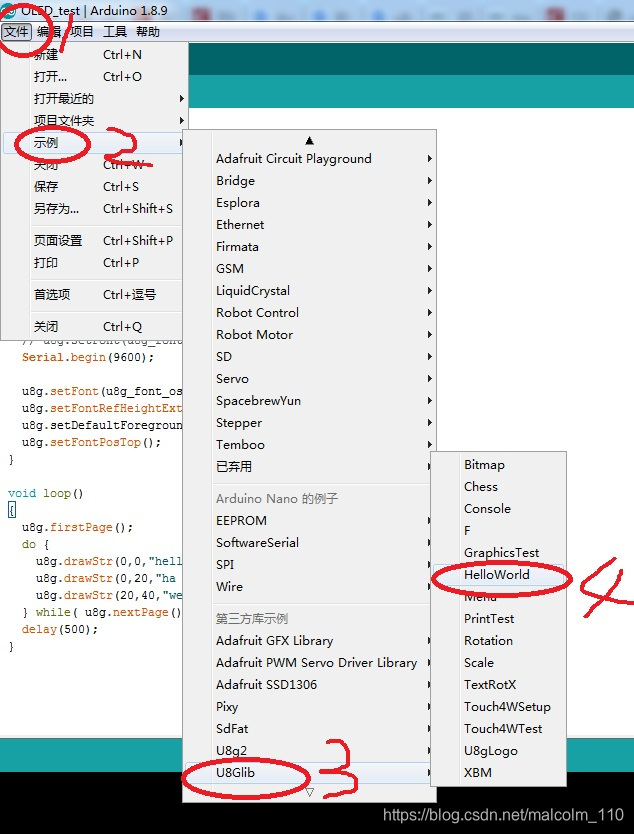The width and height of the screenshot is (634, 834).
Task: Expand the Firmata examples
Action: [x=310, y=247]
